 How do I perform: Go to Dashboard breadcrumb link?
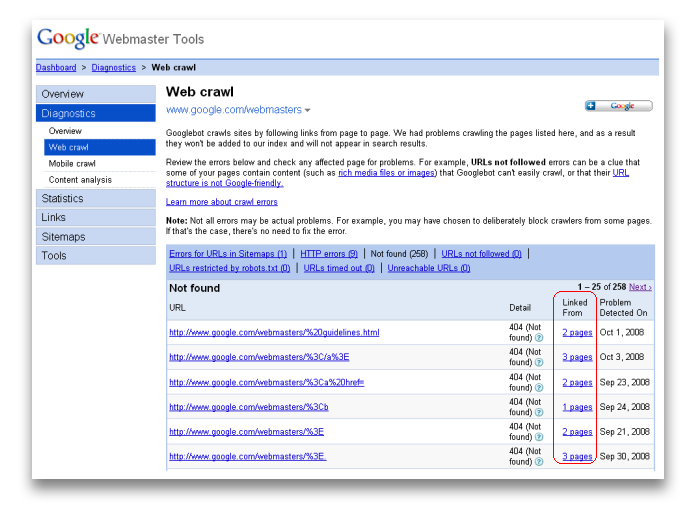click(x=56, y=68)
